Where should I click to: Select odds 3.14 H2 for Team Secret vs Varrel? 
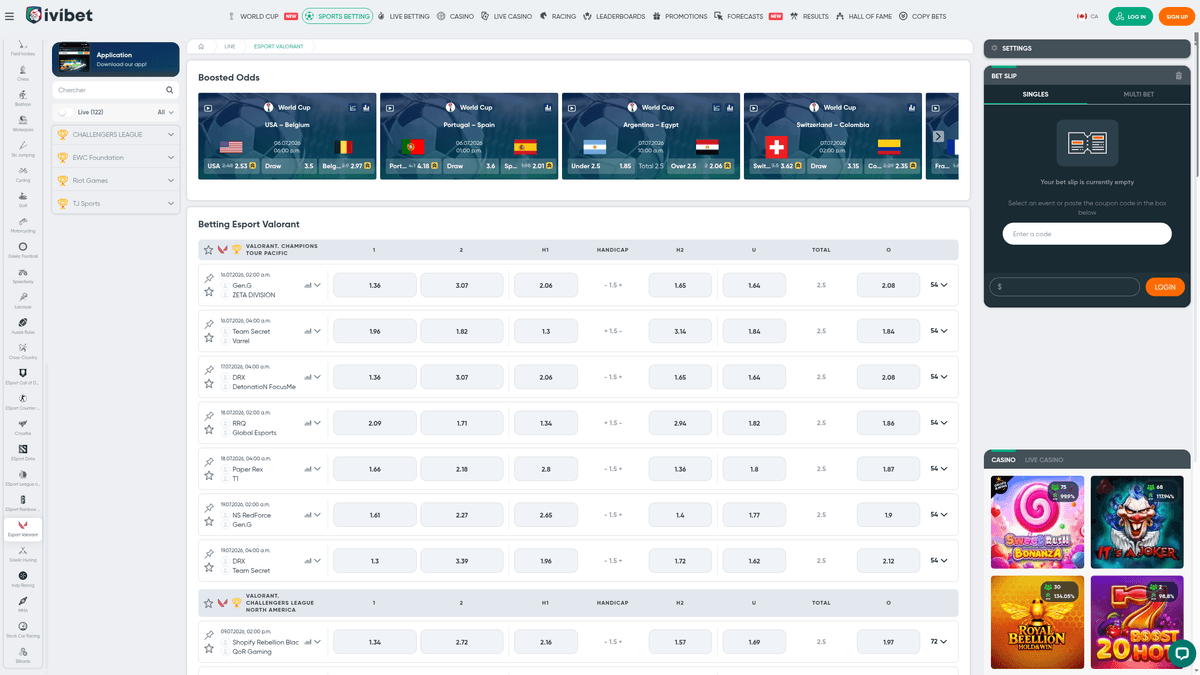(x=680, y=331)
